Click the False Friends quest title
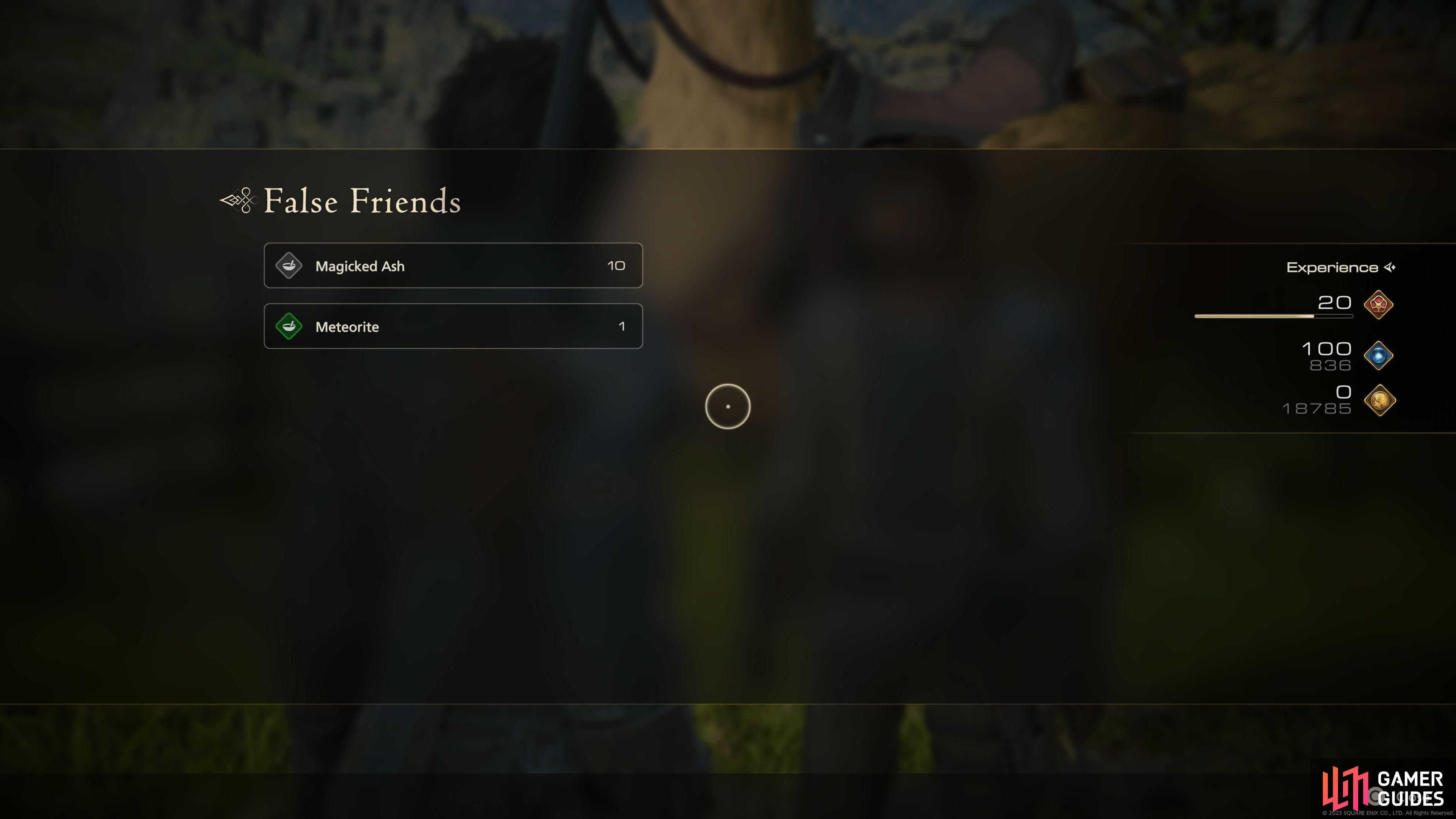The image size is (1456, 819). [362, 201]
